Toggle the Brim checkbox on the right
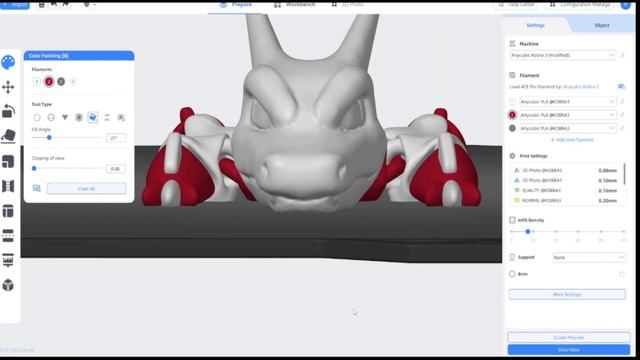This screenshot has height=360, width=640. click(622, 274)
